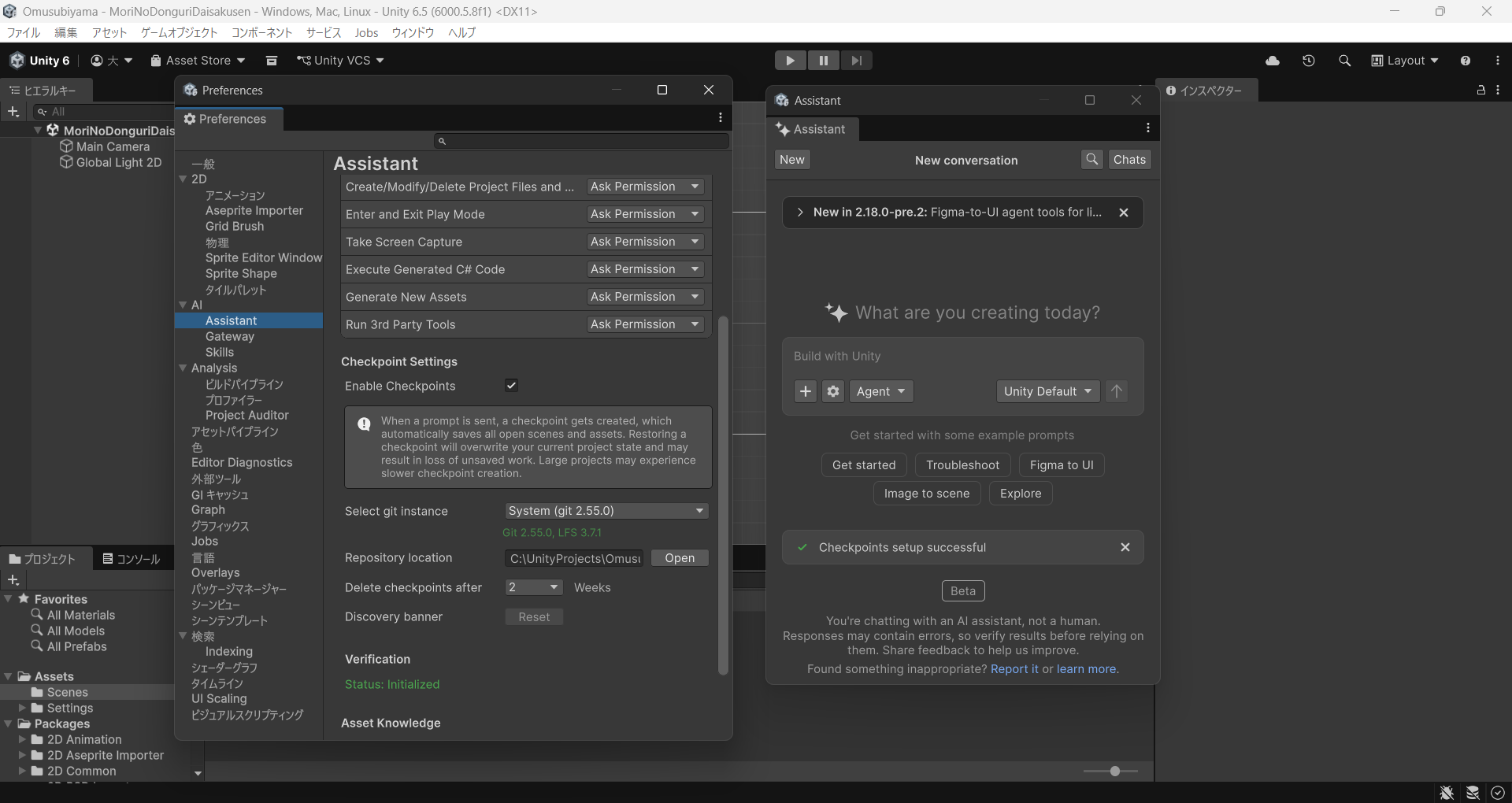Click the Report it link
Viewport: 1512px width, 803px height.
[x=1014, y=669]
